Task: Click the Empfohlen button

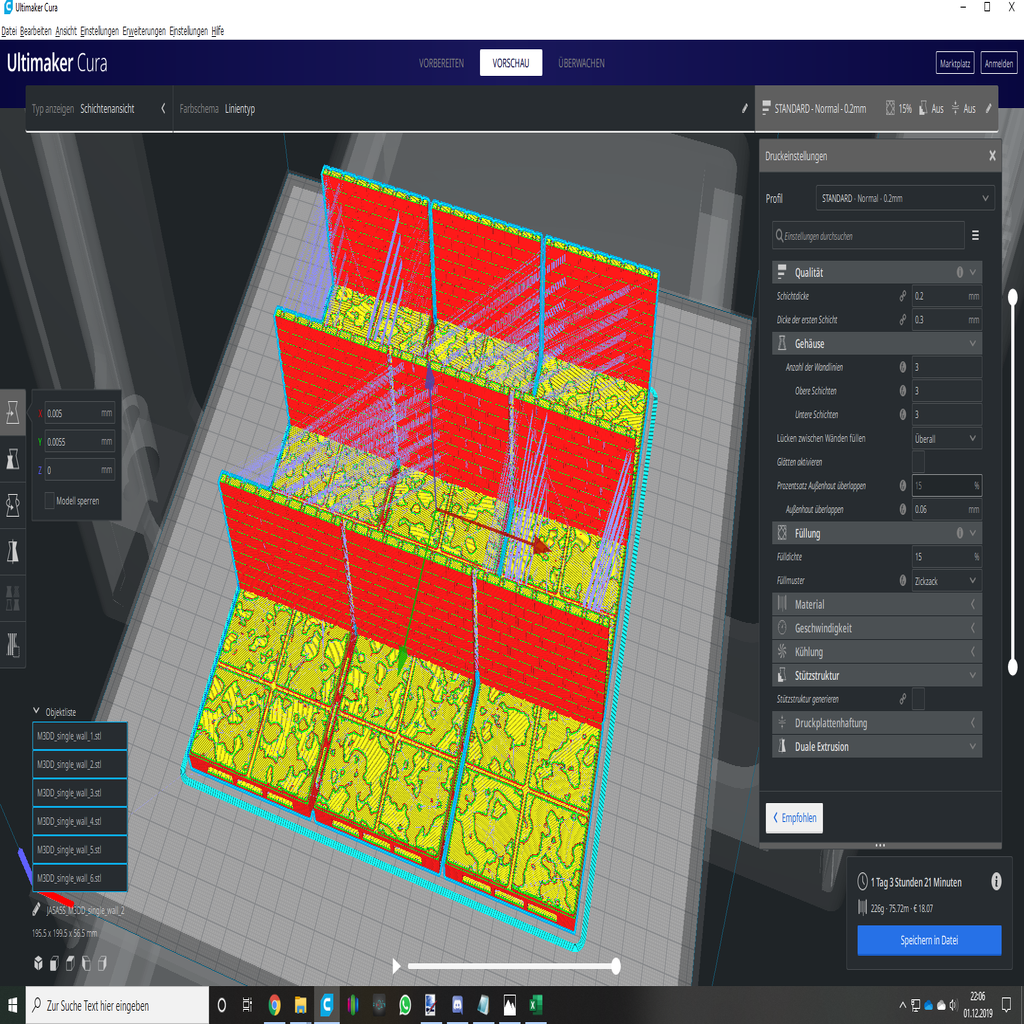Action: pos(794,818)
